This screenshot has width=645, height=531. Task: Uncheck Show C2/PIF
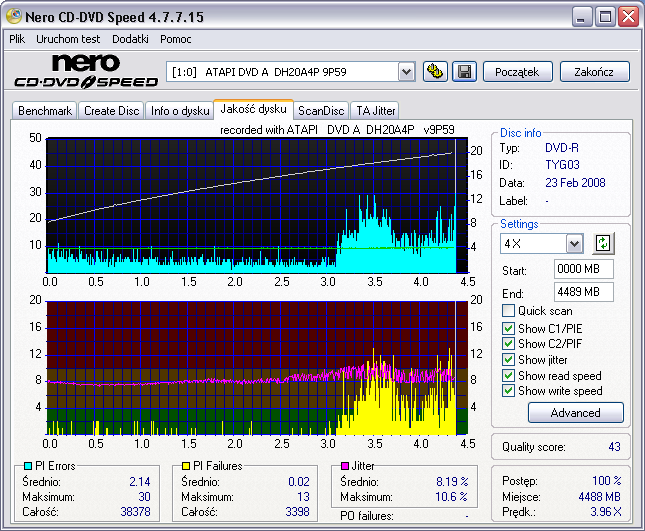(508, 343)
